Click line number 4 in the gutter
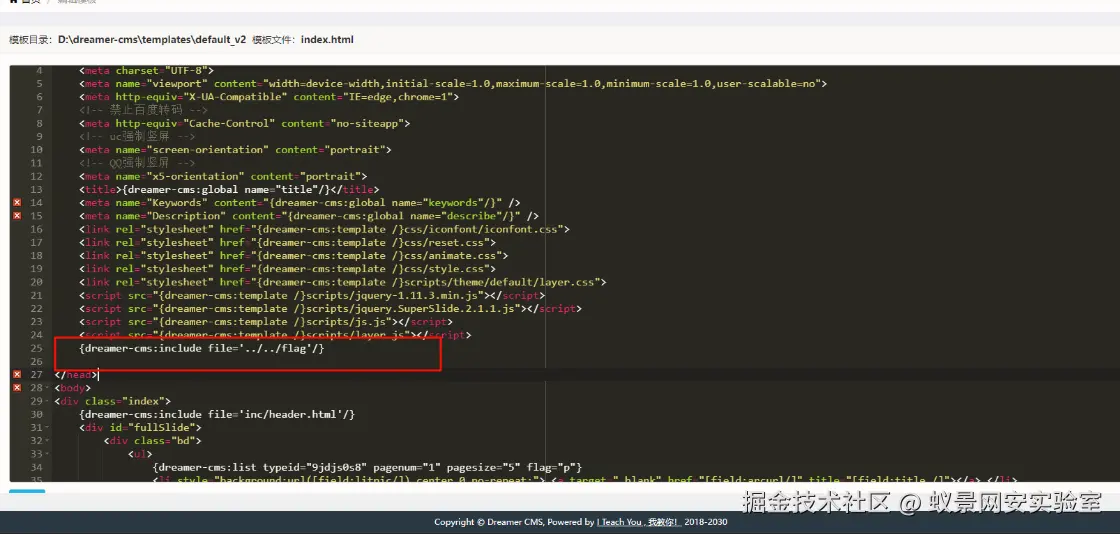 [x=39, y=71]
